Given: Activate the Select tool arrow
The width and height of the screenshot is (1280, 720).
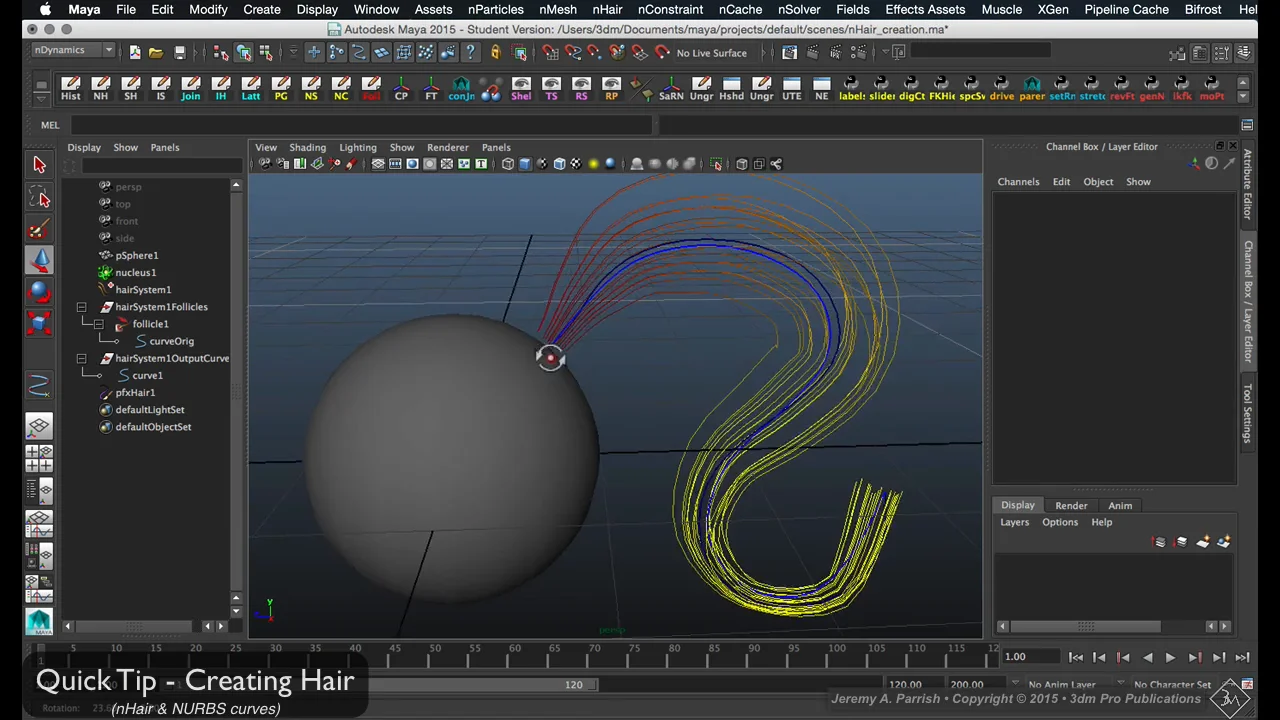Looking at the screenshot, I should 39,165.
